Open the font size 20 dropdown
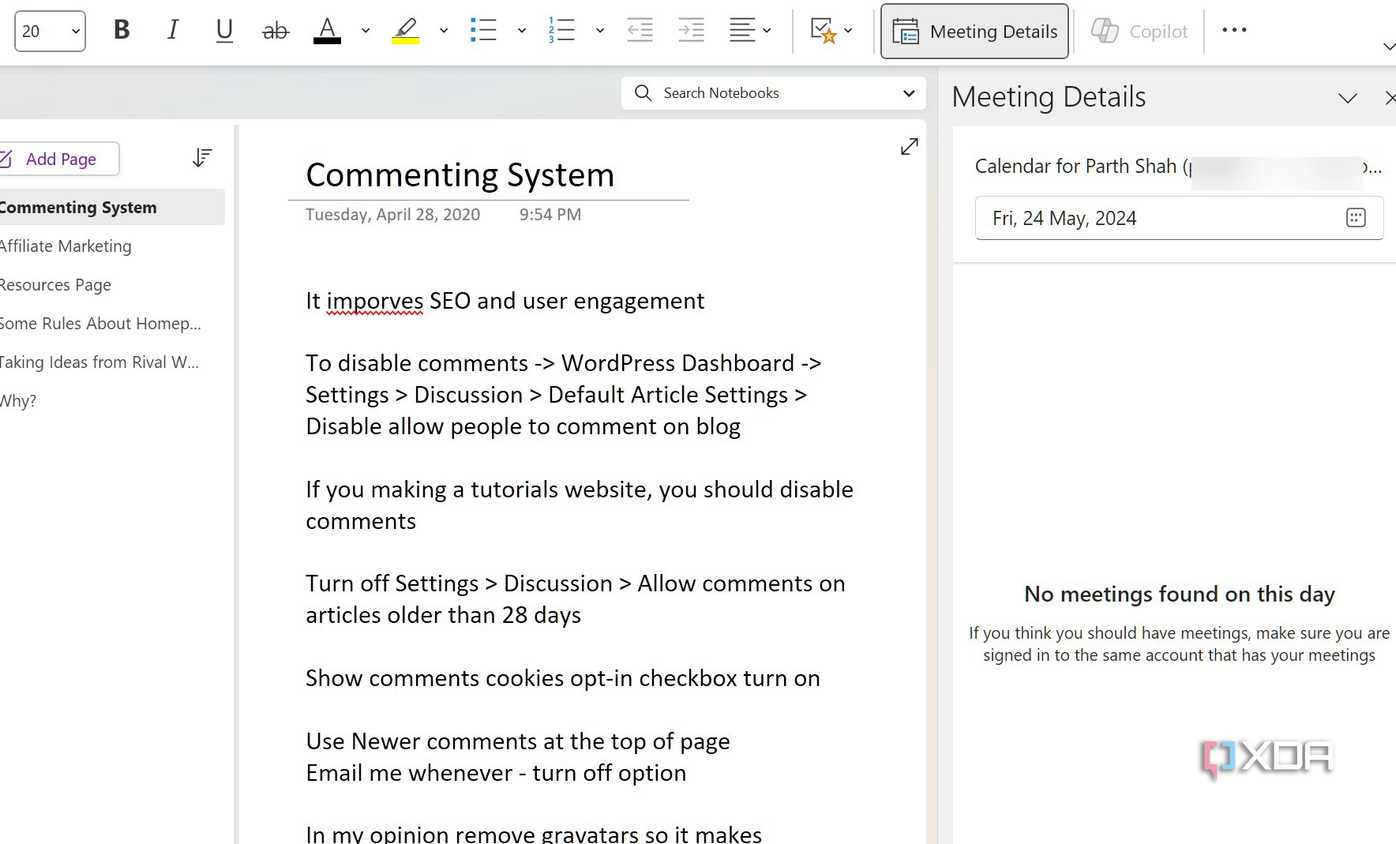 tap(50, 31)
